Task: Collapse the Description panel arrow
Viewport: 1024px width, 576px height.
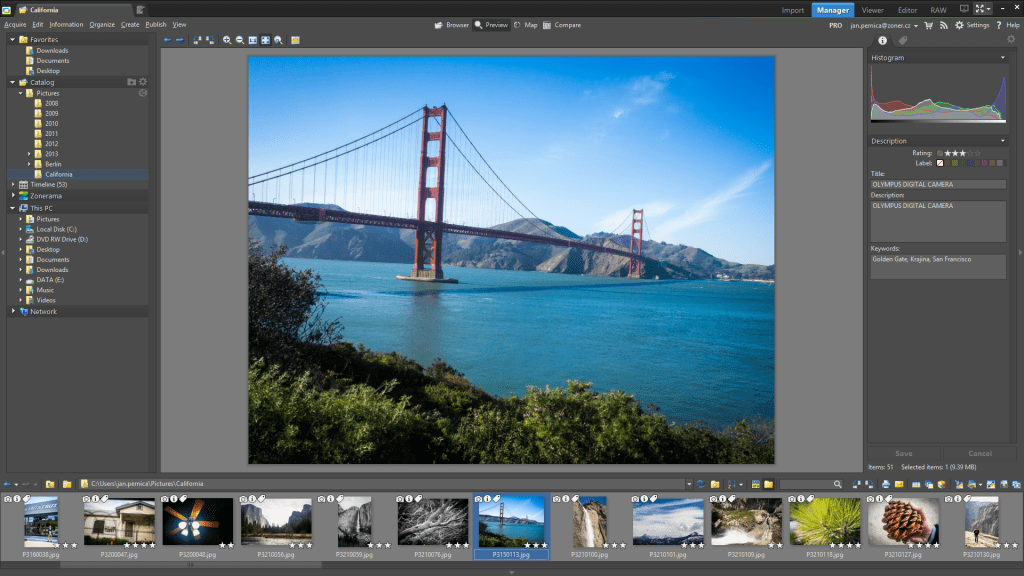Action: click(x=1002, y=140)
